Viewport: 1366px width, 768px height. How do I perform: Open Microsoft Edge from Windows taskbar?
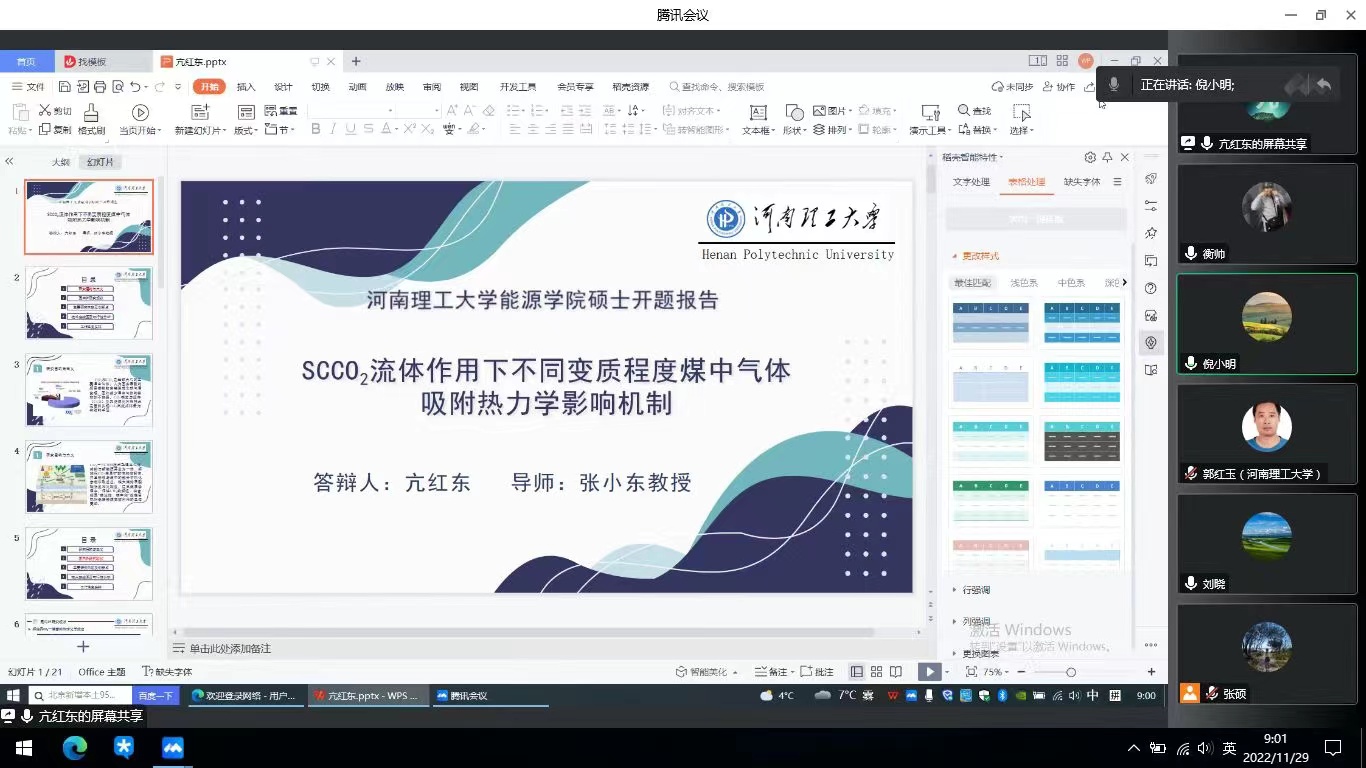[74, 747]
